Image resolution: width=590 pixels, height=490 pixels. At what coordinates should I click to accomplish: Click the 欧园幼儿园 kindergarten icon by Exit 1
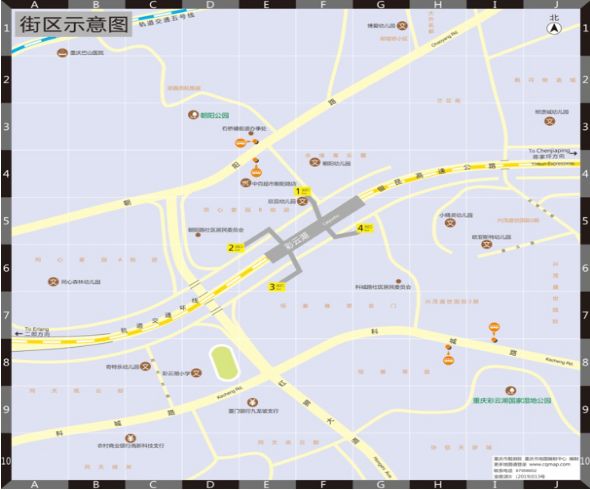[302, 201]
